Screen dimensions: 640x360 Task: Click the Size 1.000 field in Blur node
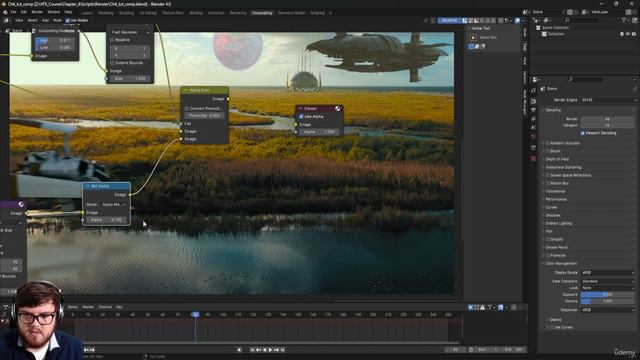130,78
